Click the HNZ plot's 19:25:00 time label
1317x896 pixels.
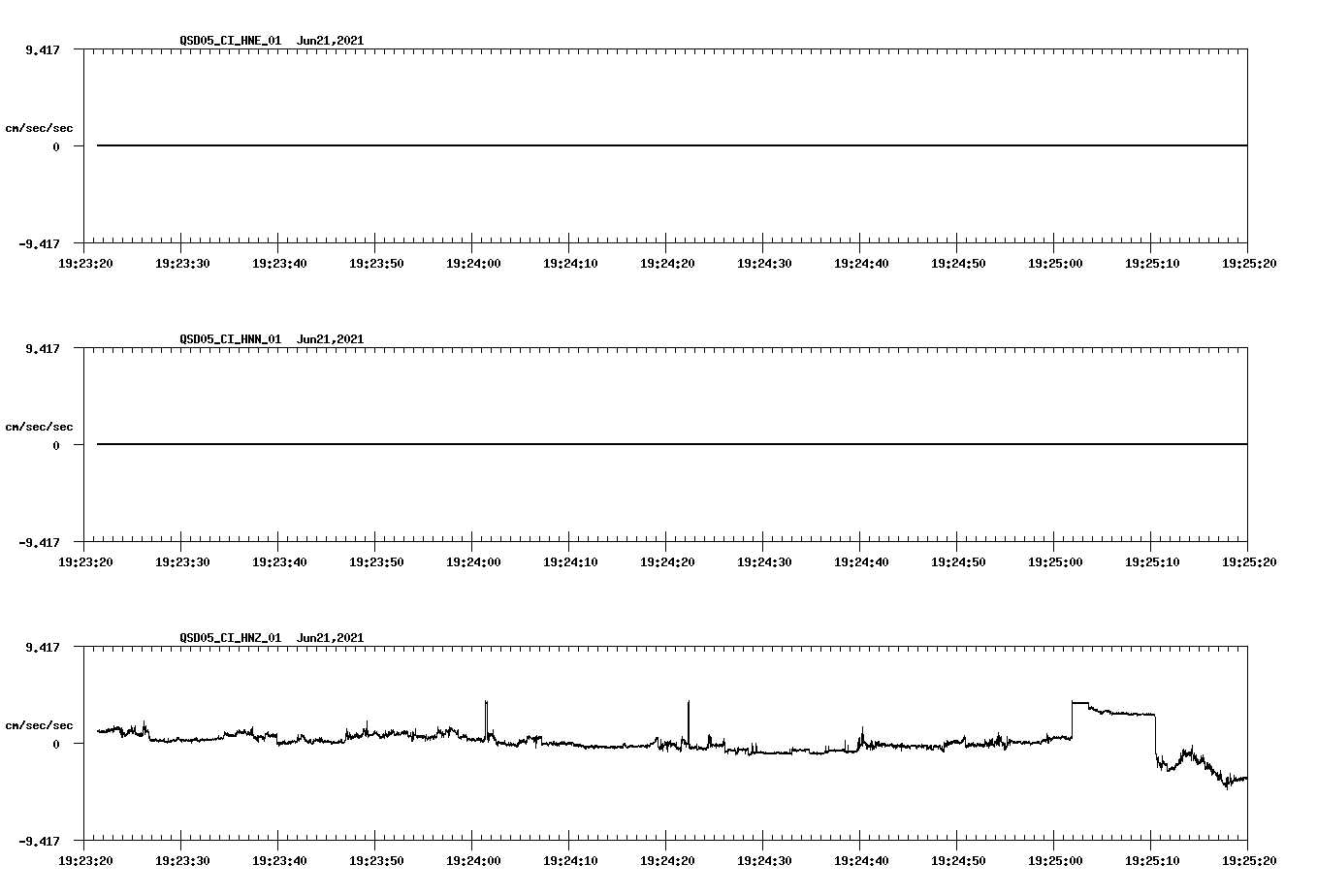[1054, 860]
